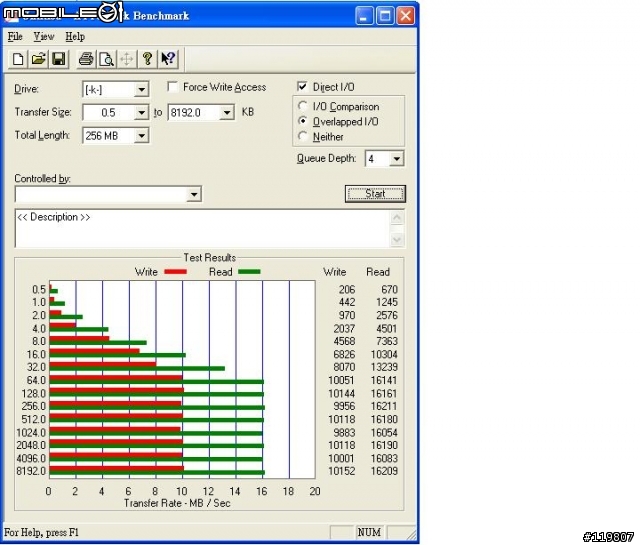Click the read value 7363

point(387,341)
